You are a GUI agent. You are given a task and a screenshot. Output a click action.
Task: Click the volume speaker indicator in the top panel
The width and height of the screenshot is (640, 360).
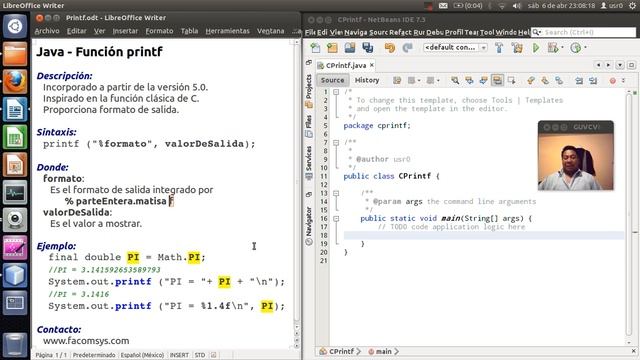point(517,6)
